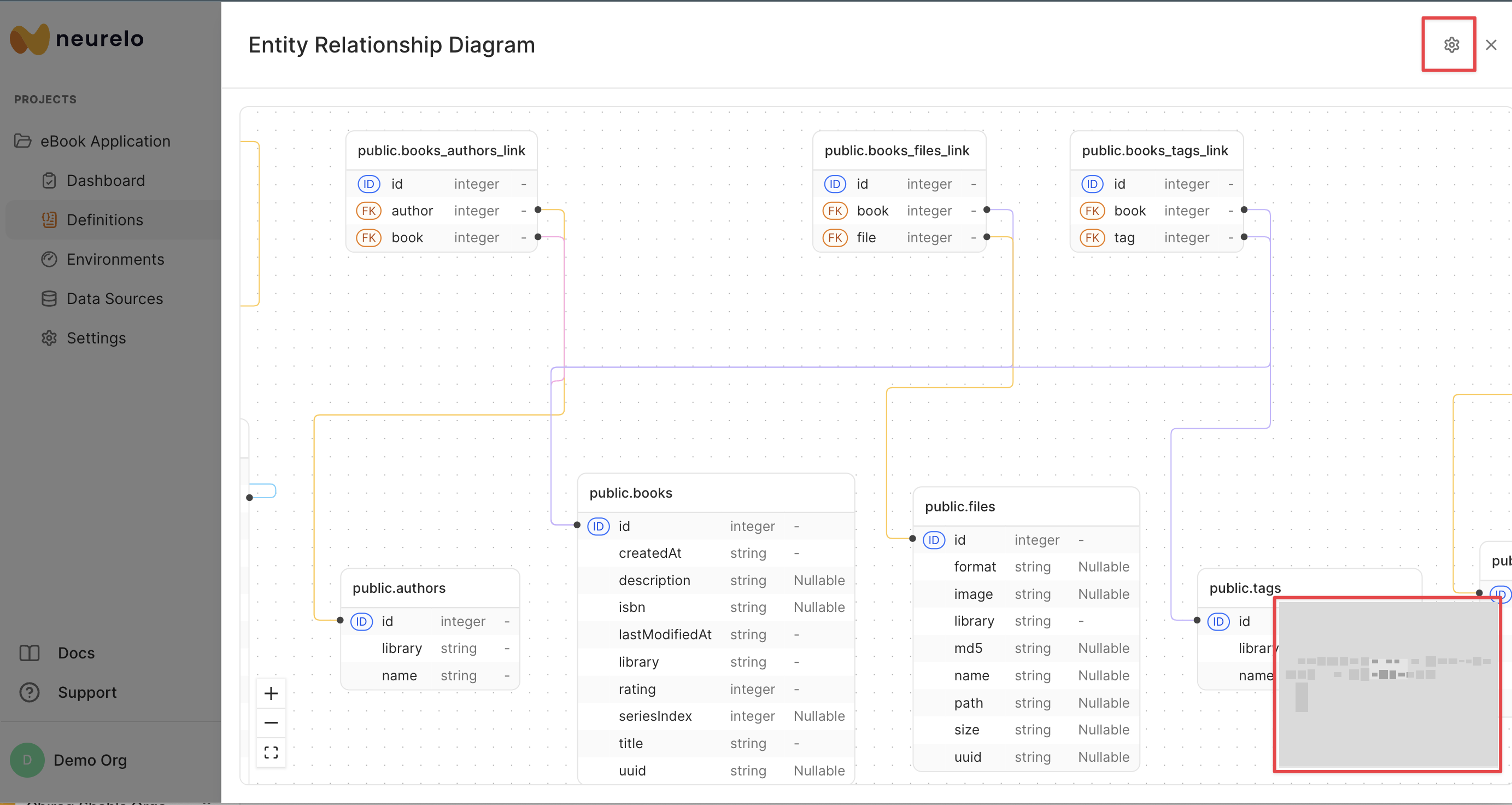
Task: Click author FK badge in books_authors_link
Action: [368, 211]
